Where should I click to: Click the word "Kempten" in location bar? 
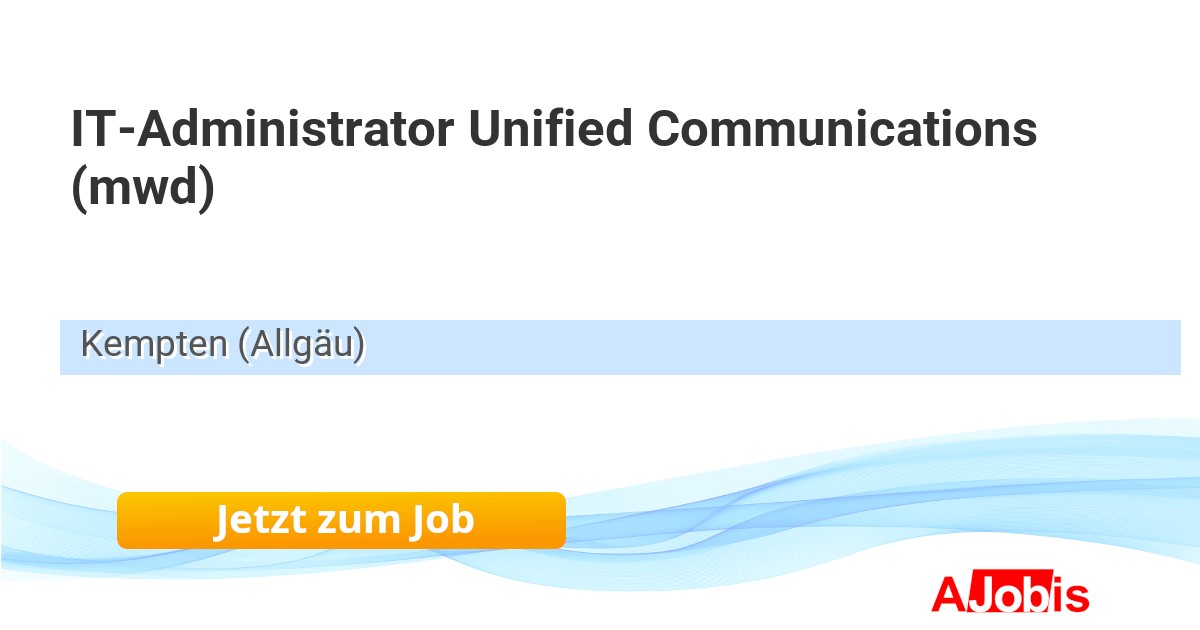pos(154,345)
